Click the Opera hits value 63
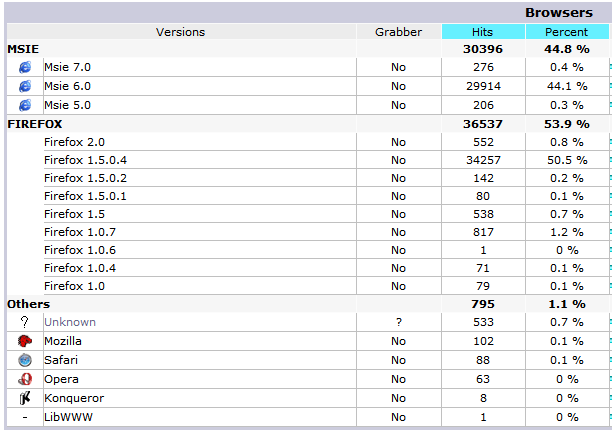Screen dimensions: 612x432 (x=483, y=379)
